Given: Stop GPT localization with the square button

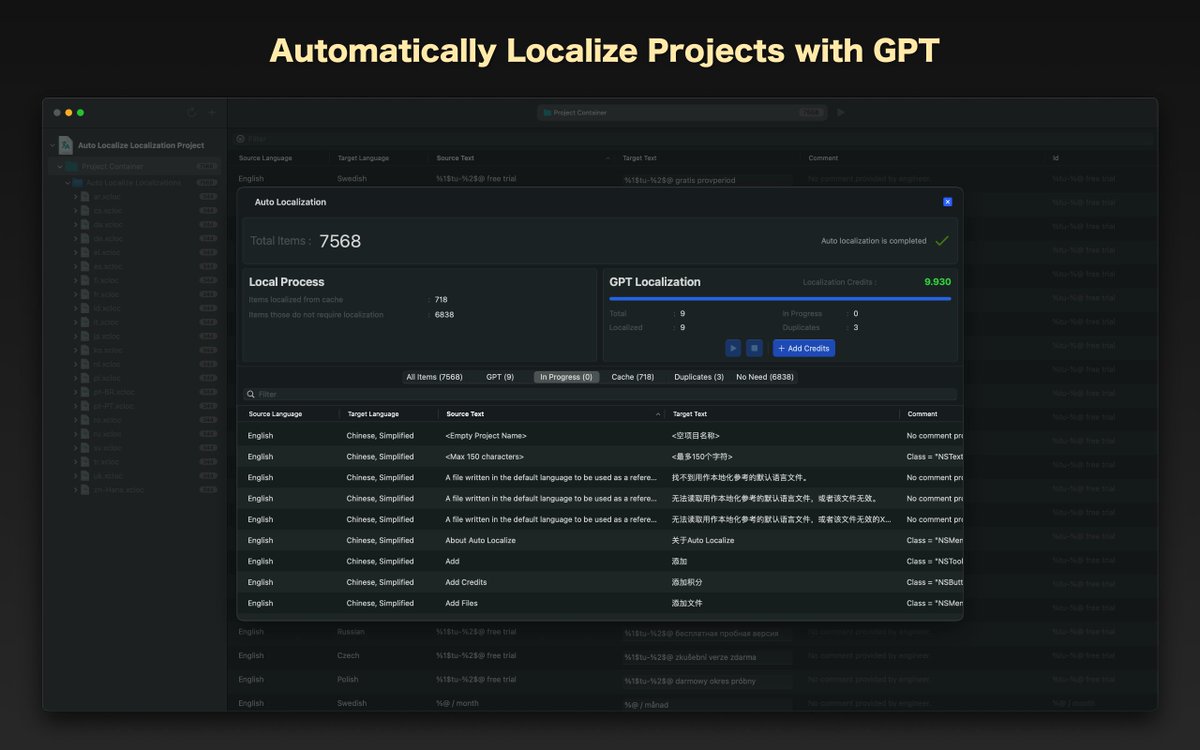Looking at the screenshot, I should coord(755,348).
